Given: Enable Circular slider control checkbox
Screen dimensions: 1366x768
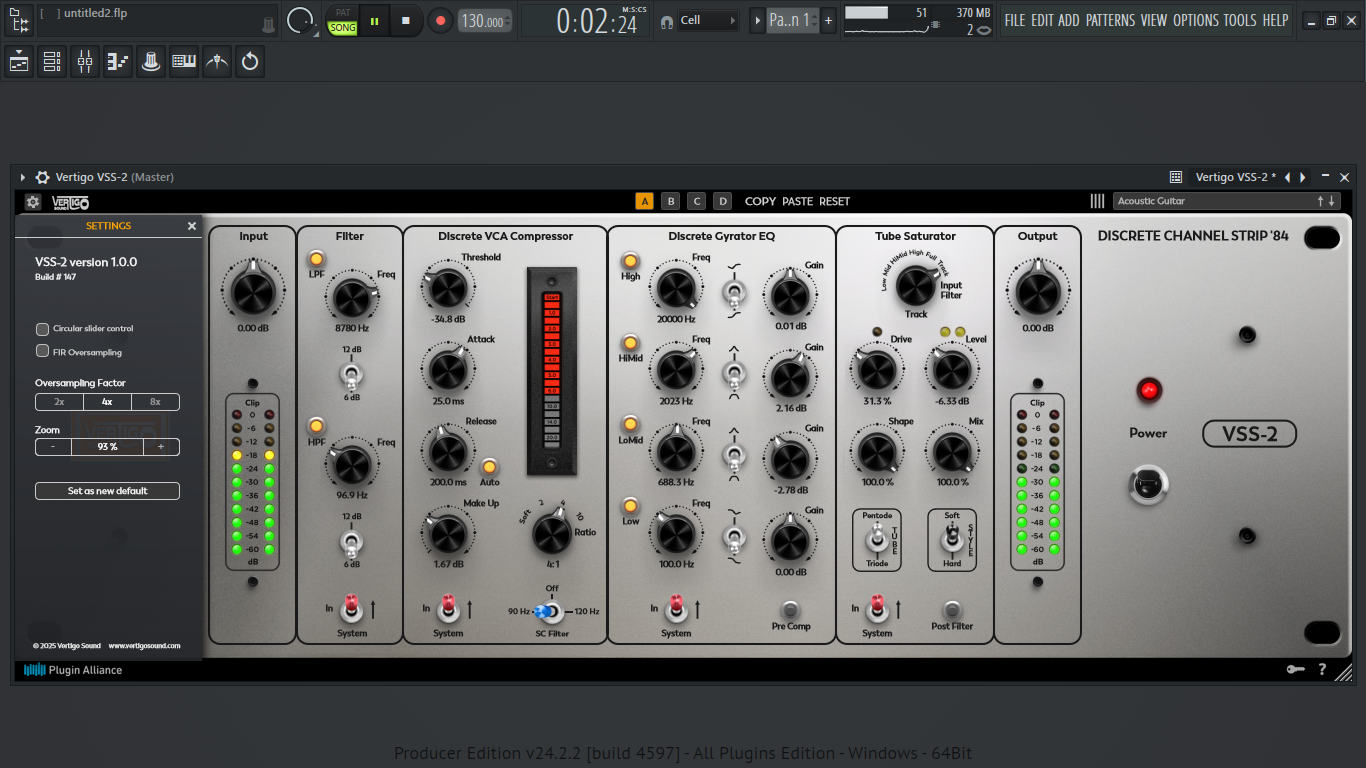Looking at the screenshot, I should point(42,328).
